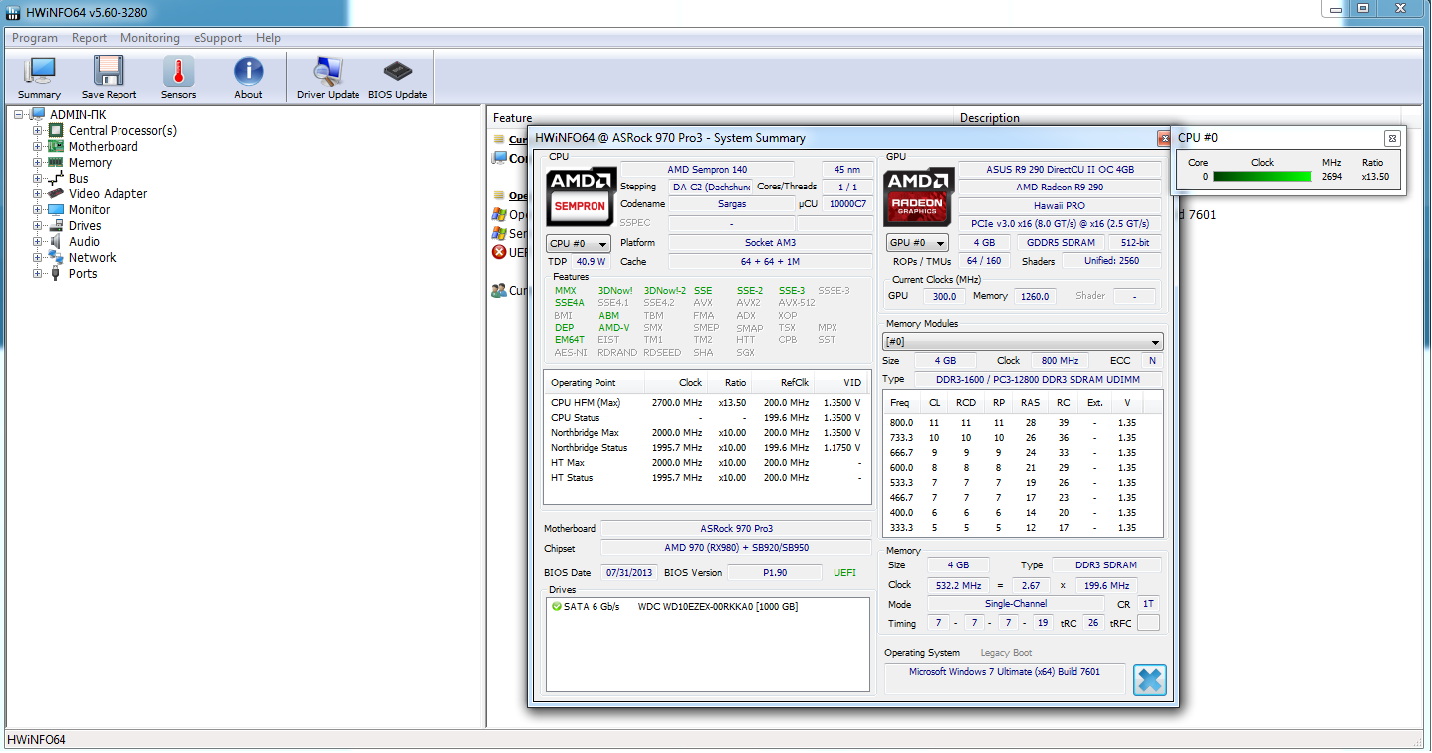Click the large X close icon in System Summary
The image size is (1432, 753).
pyautogui.click(x=1150, y=680)
